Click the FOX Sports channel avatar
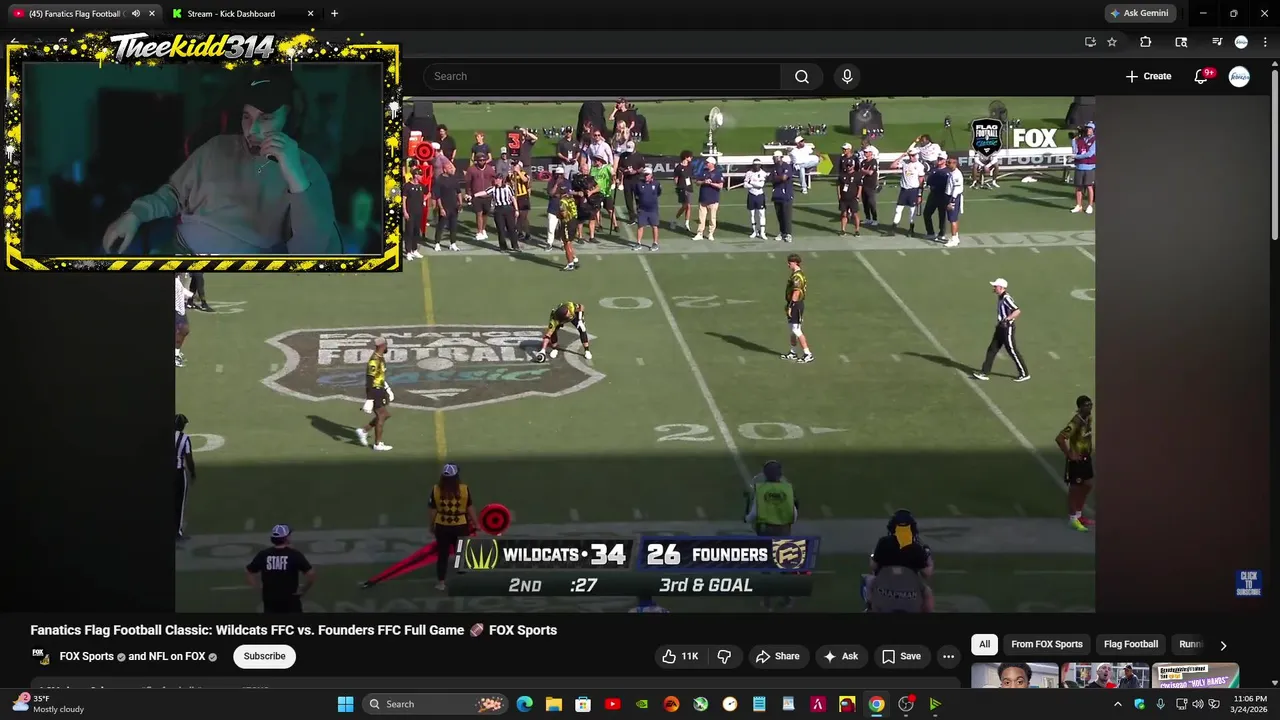This screenshot has height=720, width=1280. [41, 656]
